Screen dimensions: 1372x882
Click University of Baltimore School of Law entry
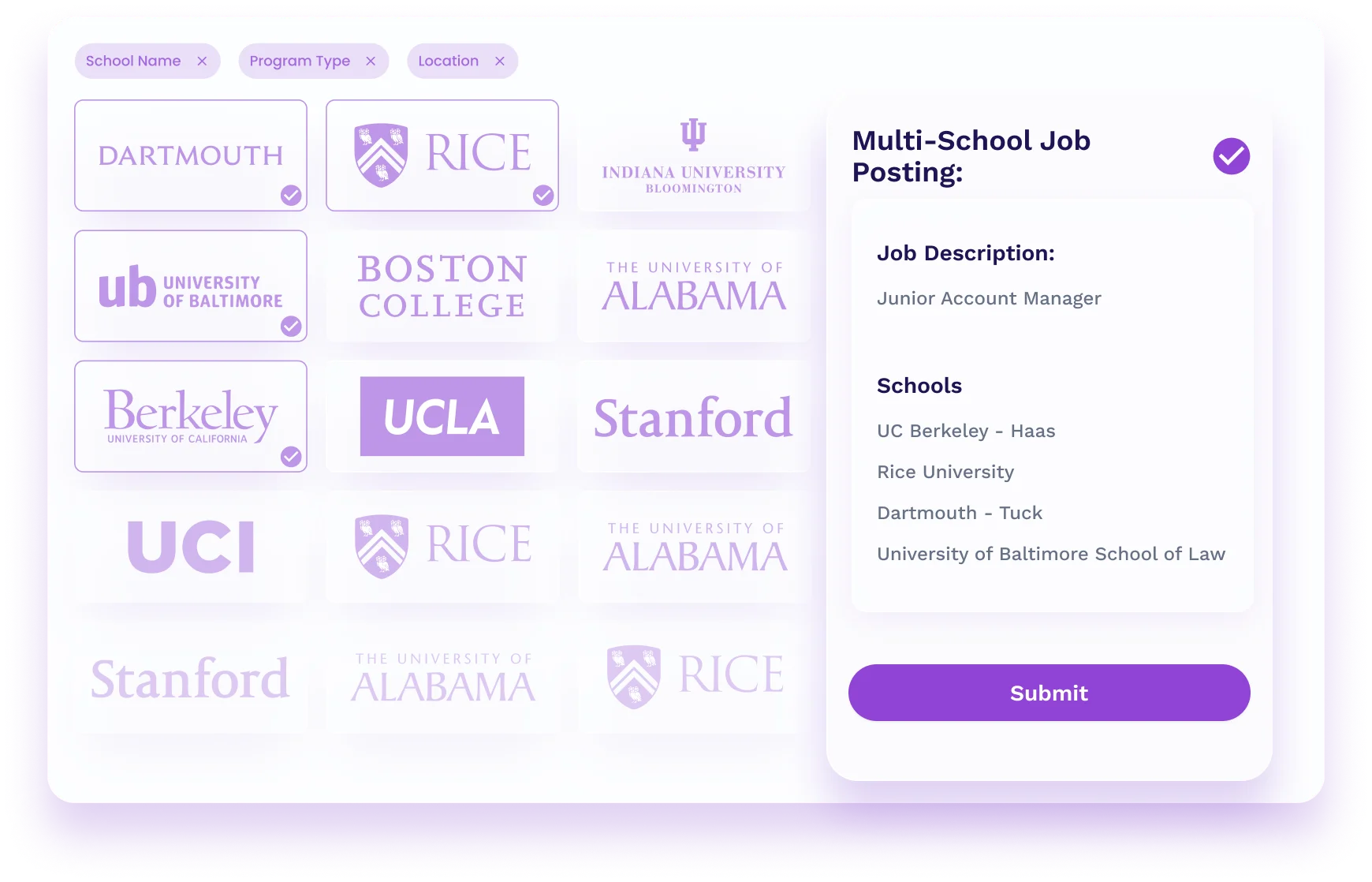pyautogui.click(x=1051, y=554)
